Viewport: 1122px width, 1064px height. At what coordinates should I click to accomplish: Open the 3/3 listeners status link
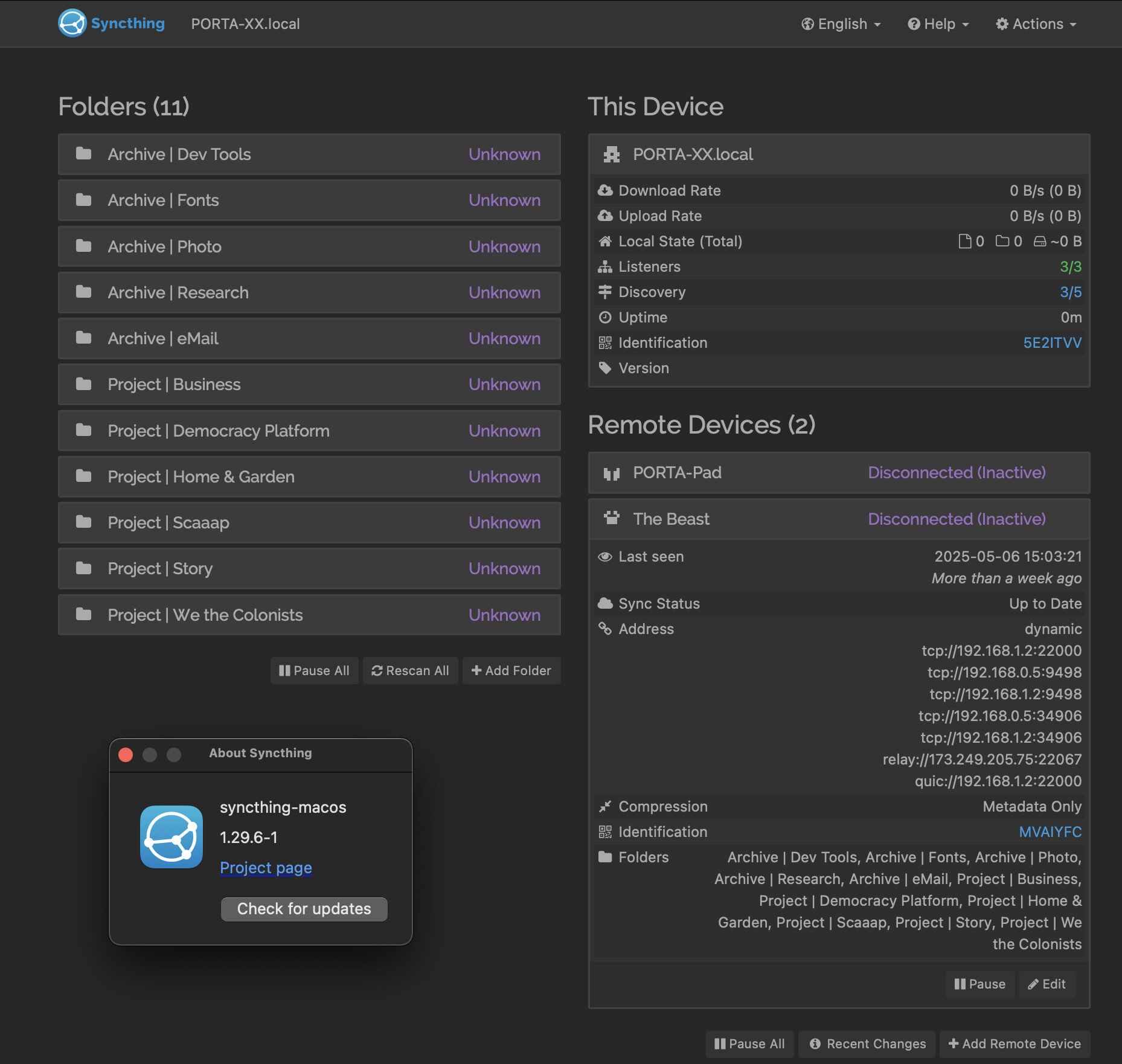pos(1071,267)
